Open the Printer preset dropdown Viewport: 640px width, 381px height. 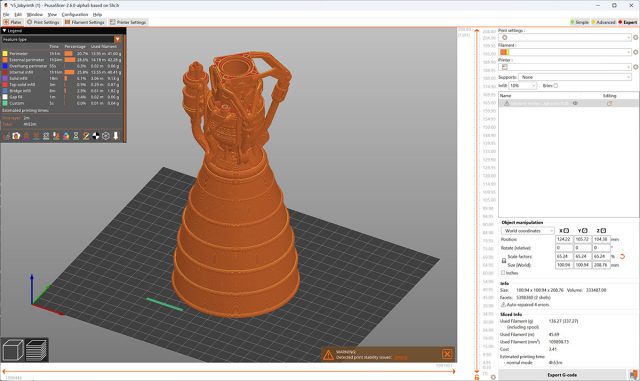pos(565,67)
